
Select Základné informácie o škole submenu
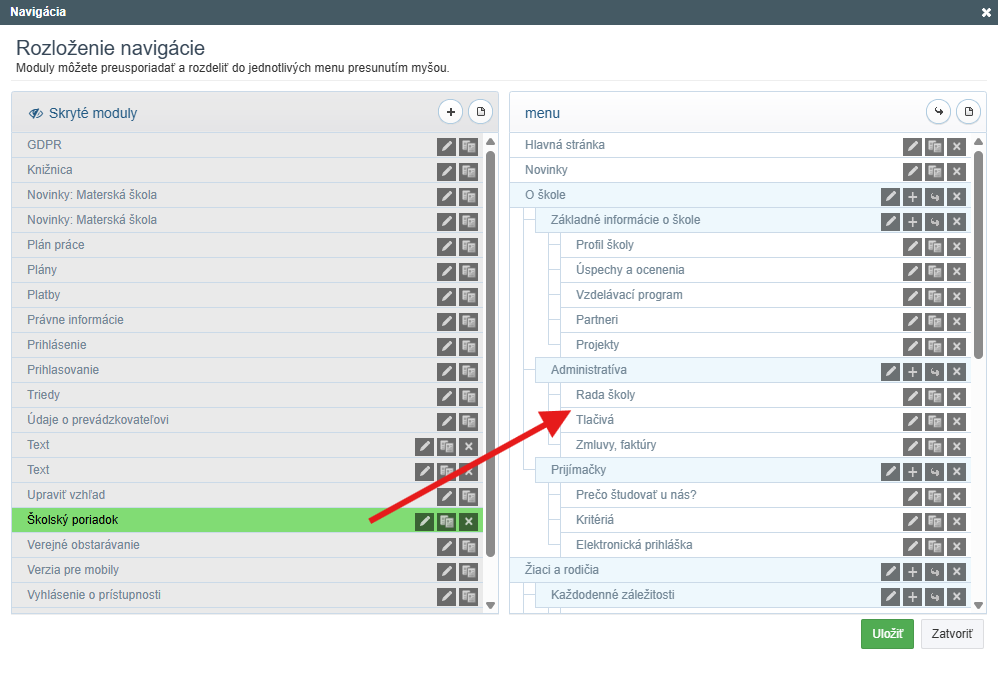coord(625,220)
